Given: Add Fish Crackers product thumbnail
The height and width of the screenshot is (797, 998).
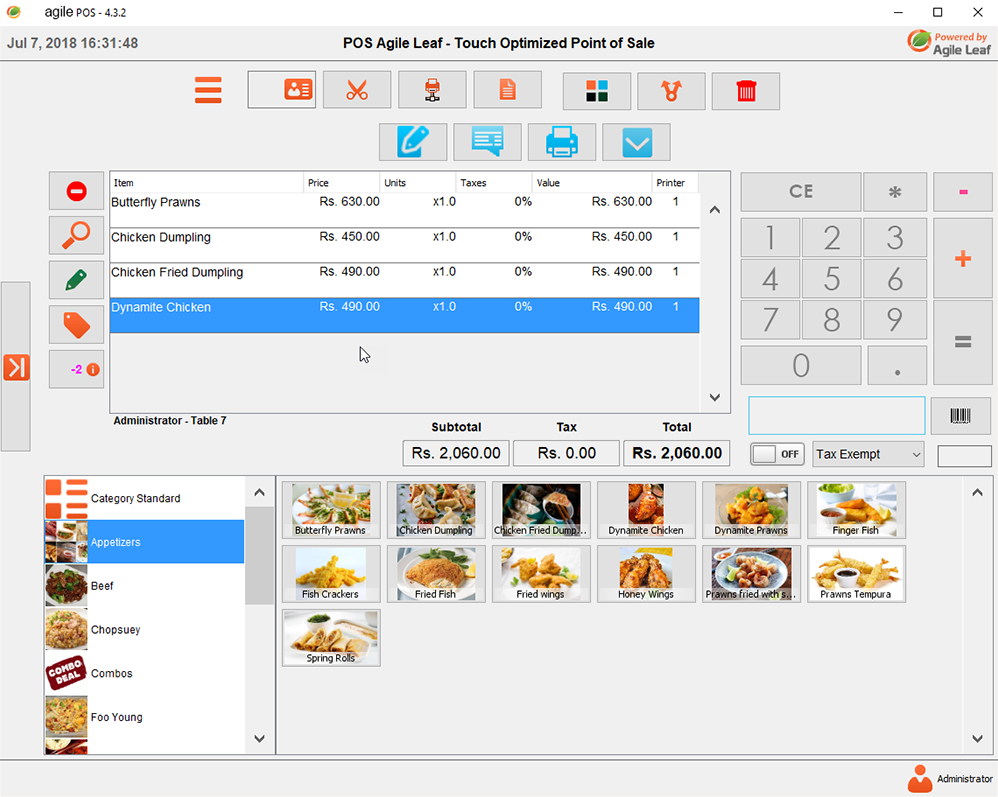Looking at the screenshot, I should [331, 574].
